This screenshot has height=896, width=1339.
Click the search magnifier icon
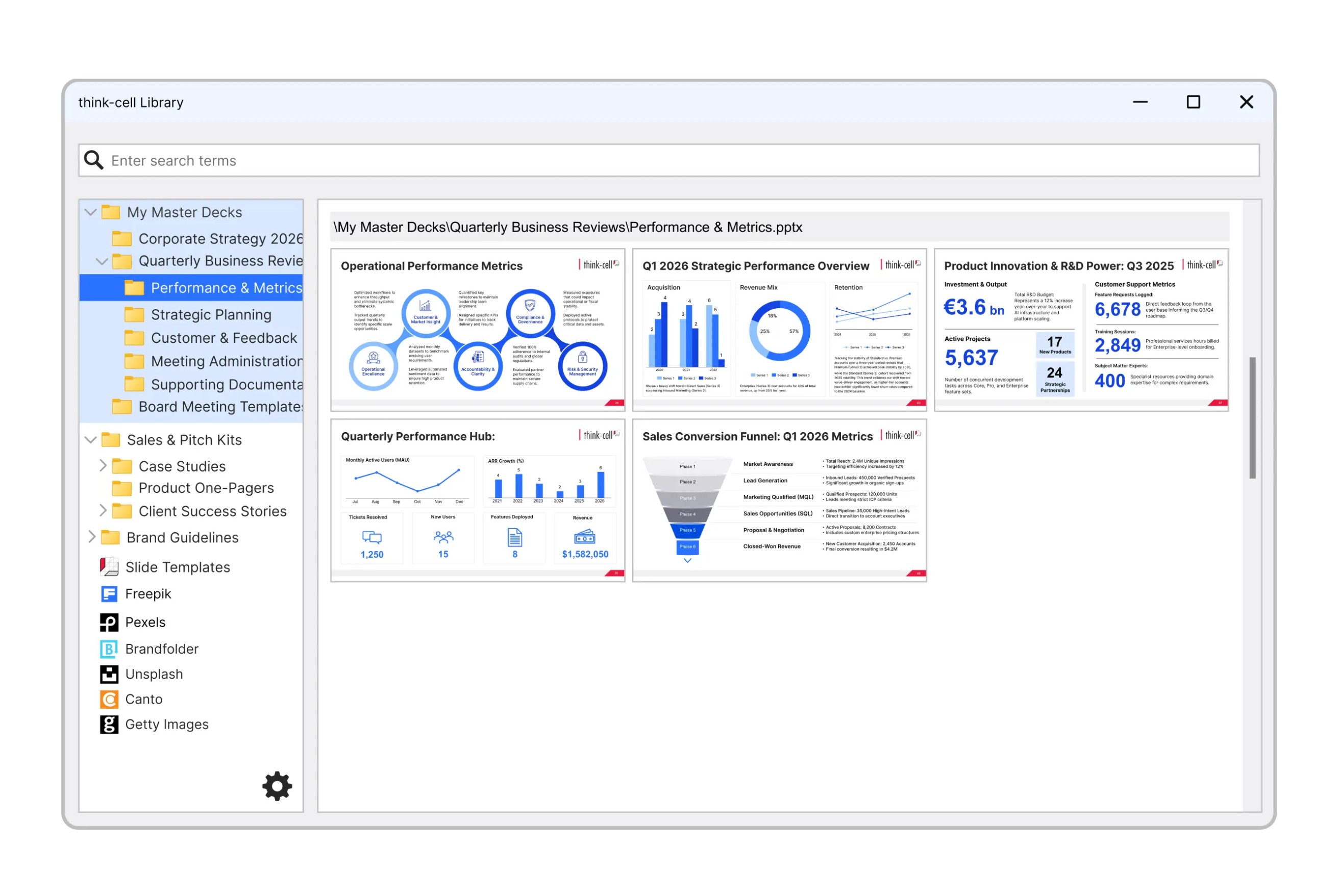point(94,160)
